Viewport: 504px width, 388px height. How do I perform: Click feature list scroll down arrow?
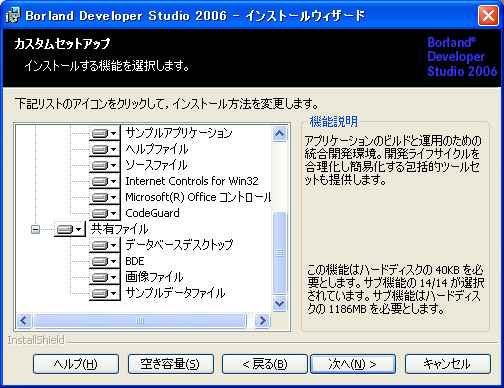click(x=279, y=304)
